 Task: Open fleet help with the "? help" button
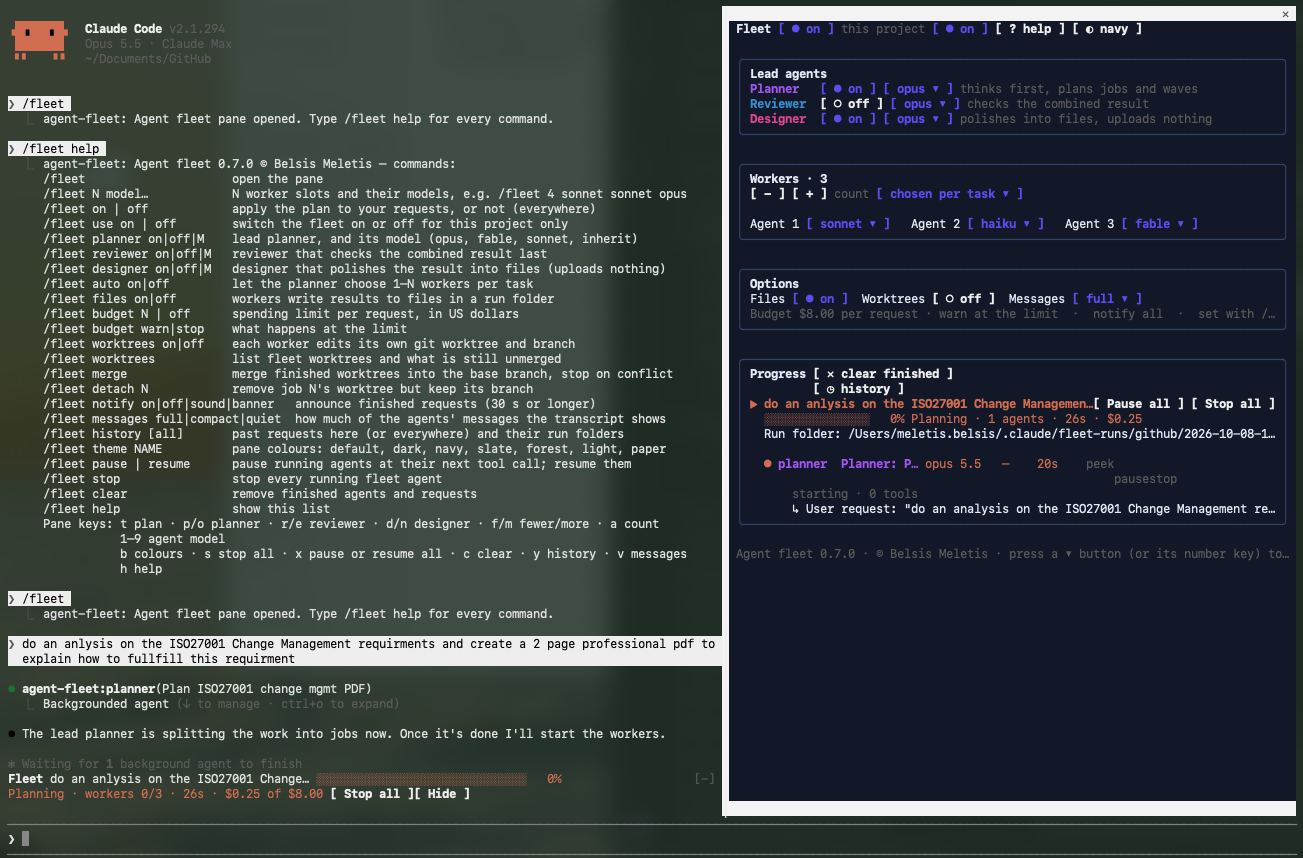coord(1030,29)
